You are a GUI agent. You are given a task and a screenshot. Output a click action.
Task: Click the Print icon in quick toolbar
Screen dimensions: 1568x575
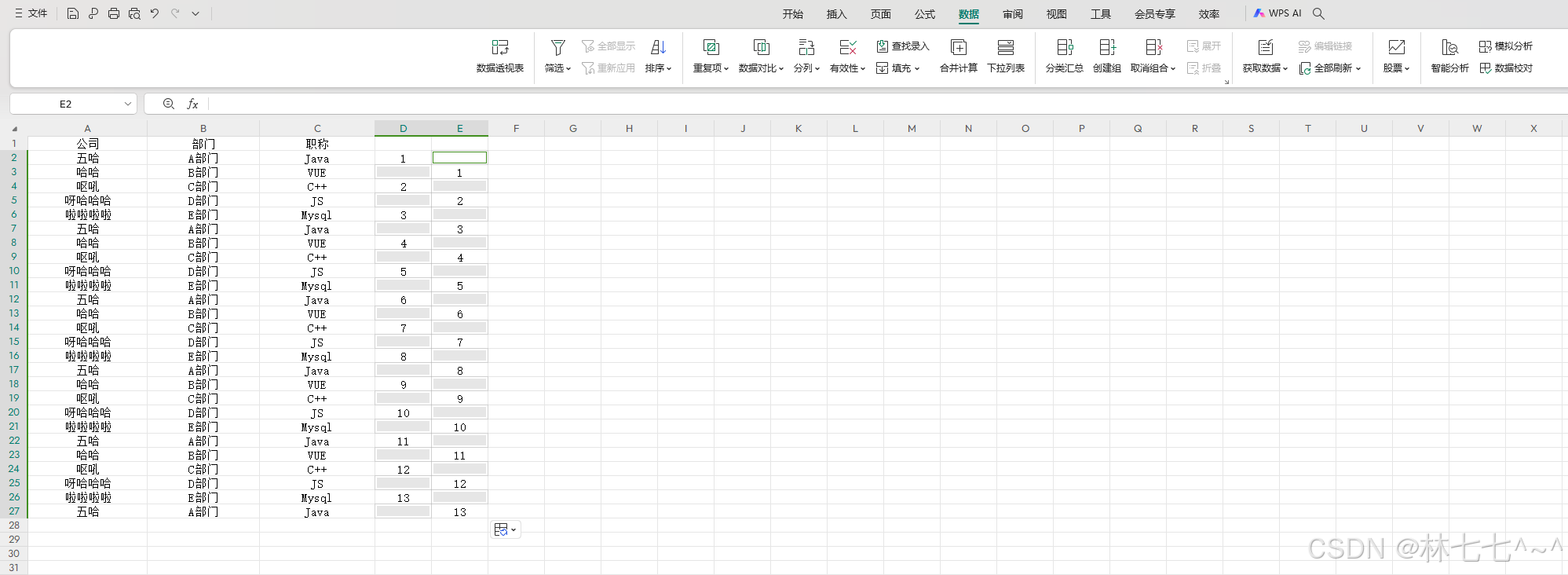click(114, 13)
